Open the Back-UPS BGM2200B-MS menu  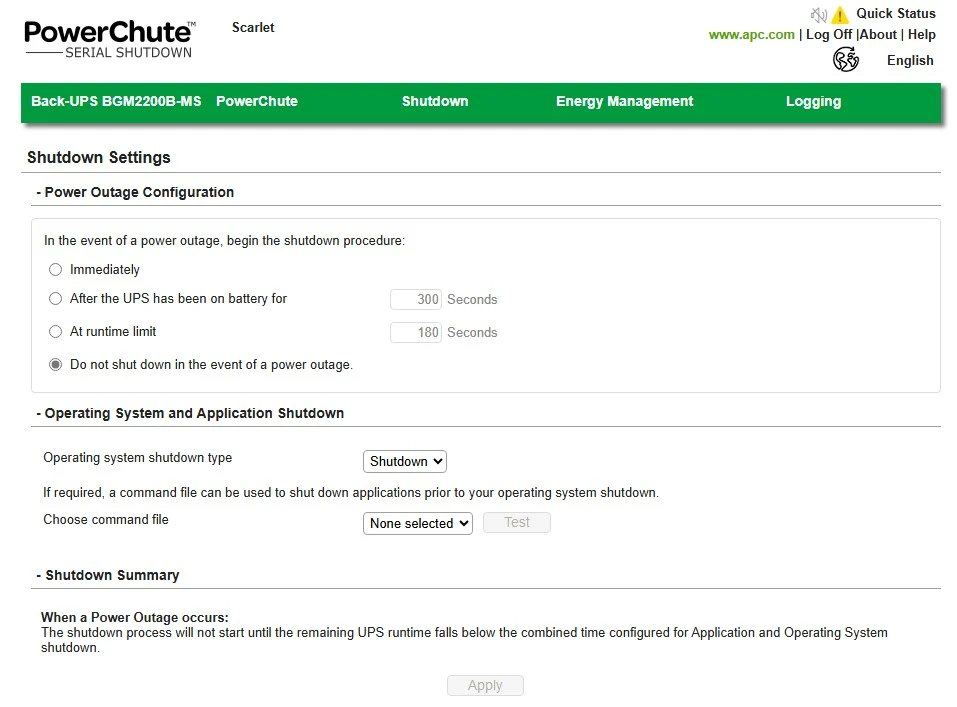[x=116, y=101]
